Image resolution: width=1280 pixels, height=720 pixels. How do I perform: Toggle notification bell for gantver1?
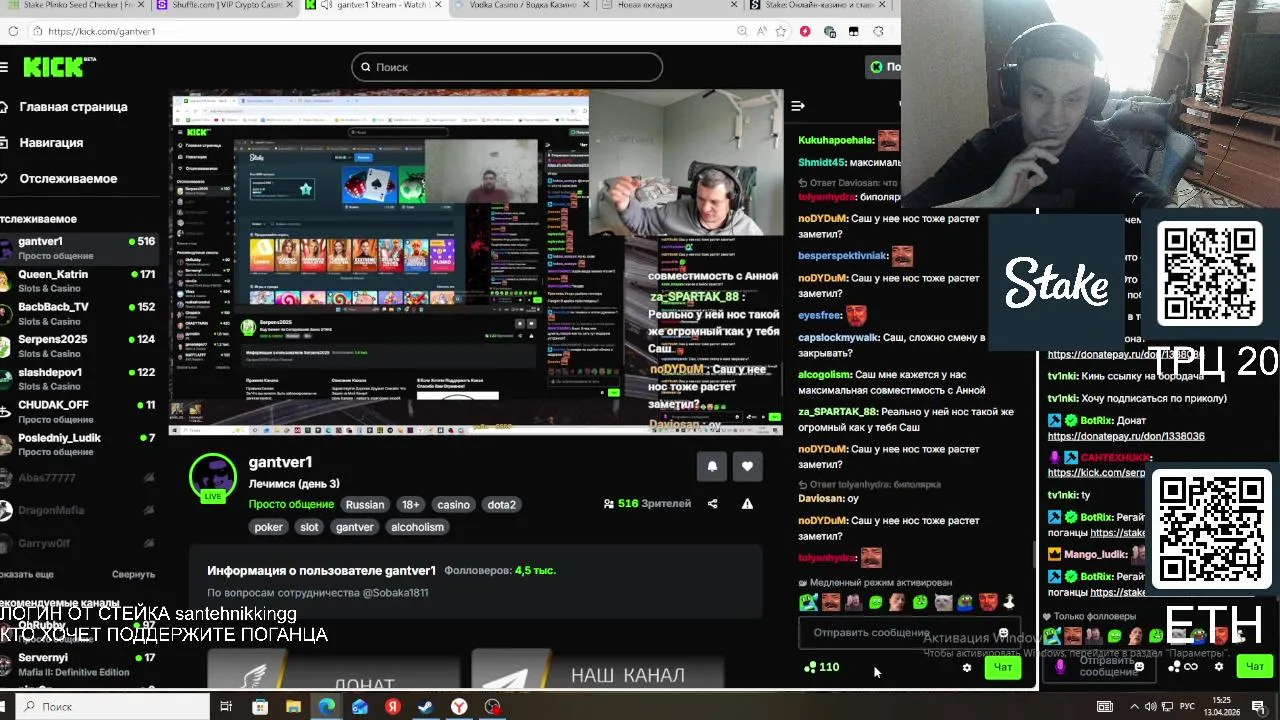tap(712, 466)
